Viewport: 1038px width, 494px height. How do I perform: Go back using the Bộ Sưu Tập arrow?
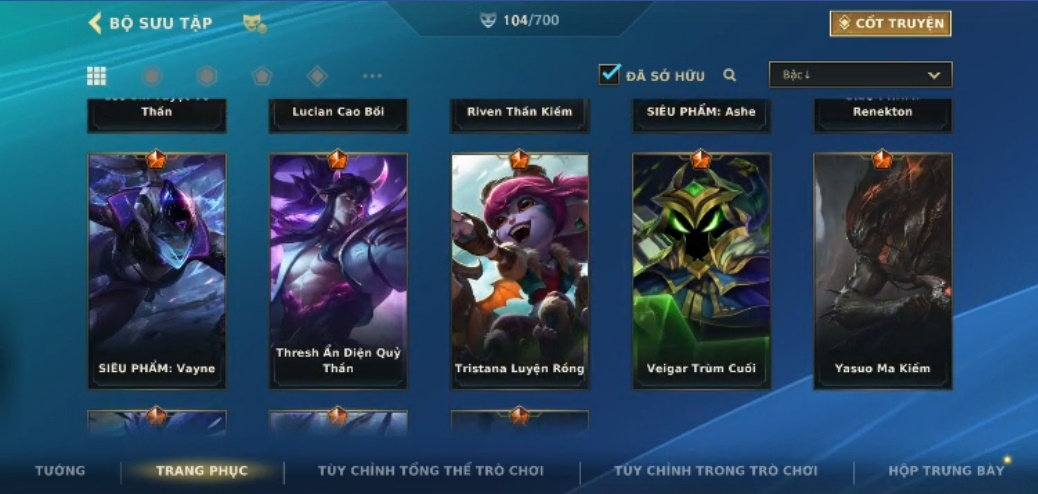point(95,23)
